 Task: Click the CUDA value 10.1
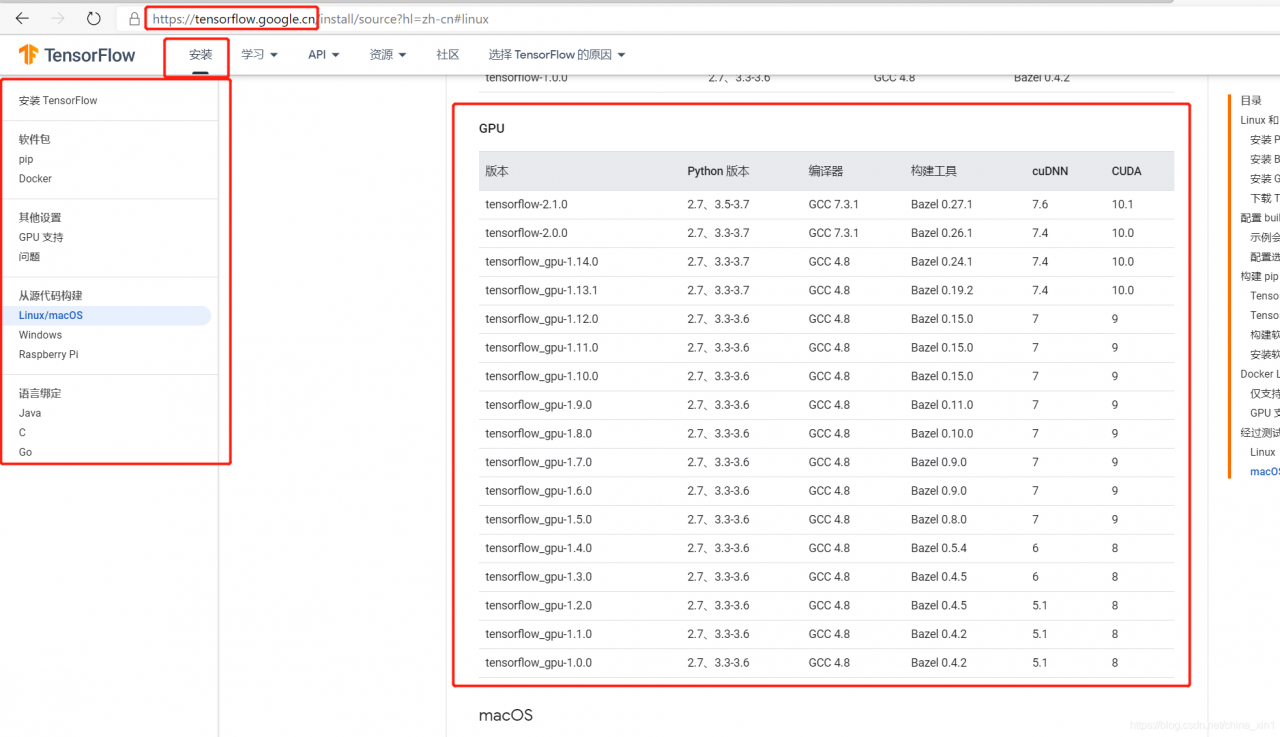(x=1122, y=204)
